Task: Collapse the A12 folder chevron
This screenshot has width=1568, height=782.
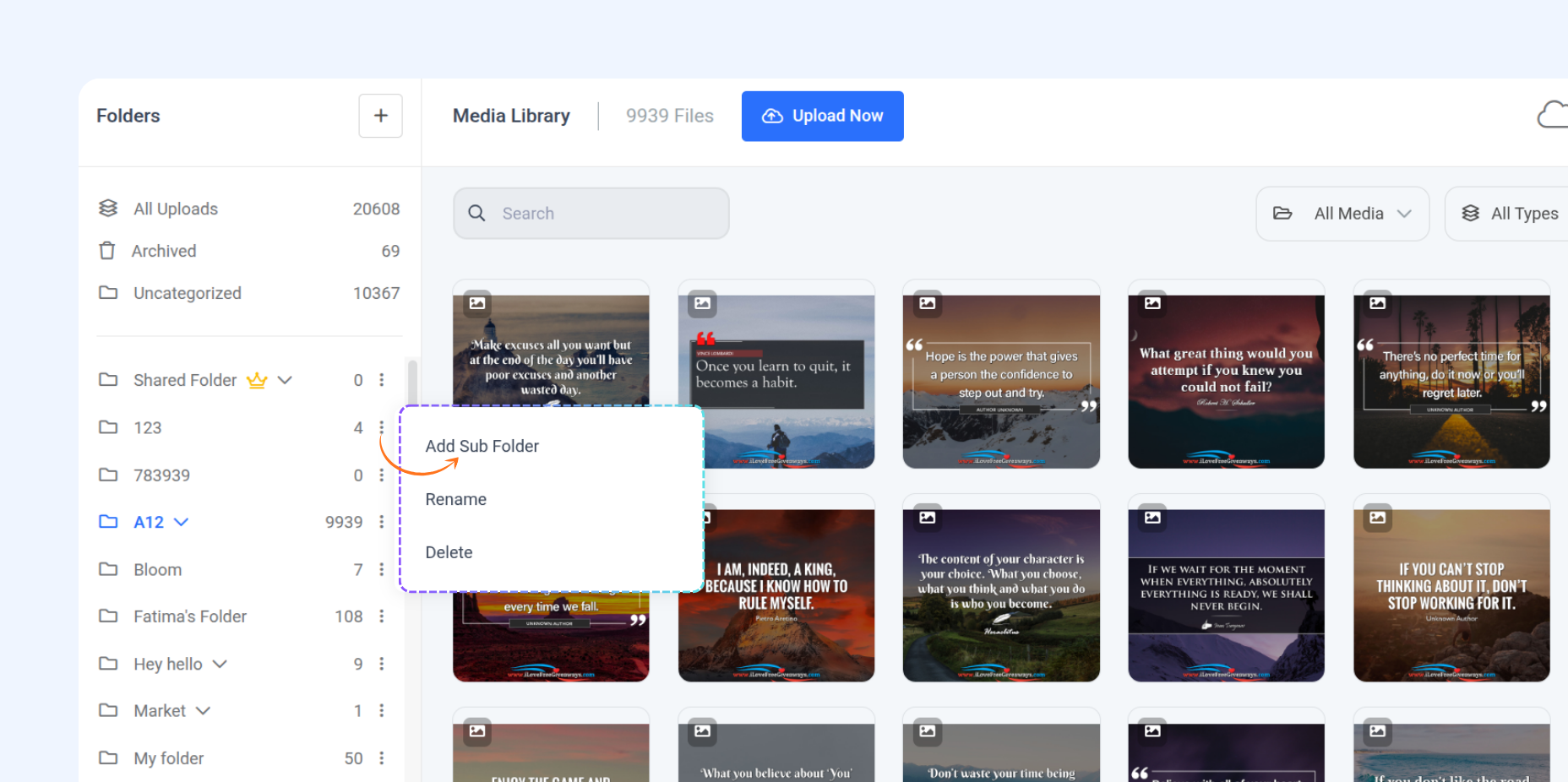Action: [181, 522]
